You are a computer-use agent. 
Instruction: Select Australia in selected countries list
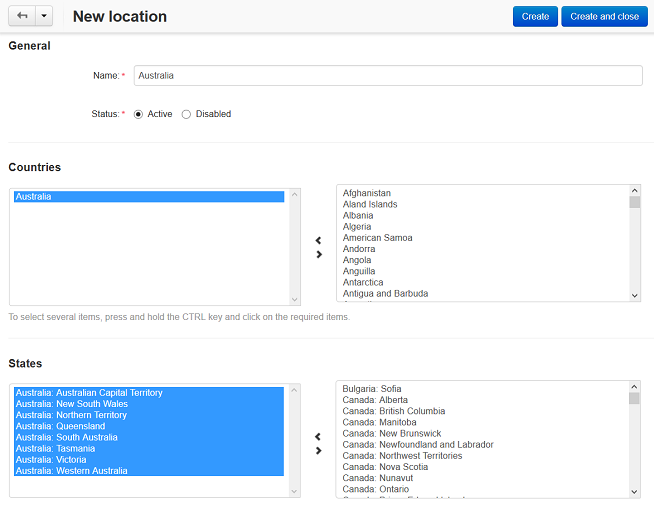[149, 197]
